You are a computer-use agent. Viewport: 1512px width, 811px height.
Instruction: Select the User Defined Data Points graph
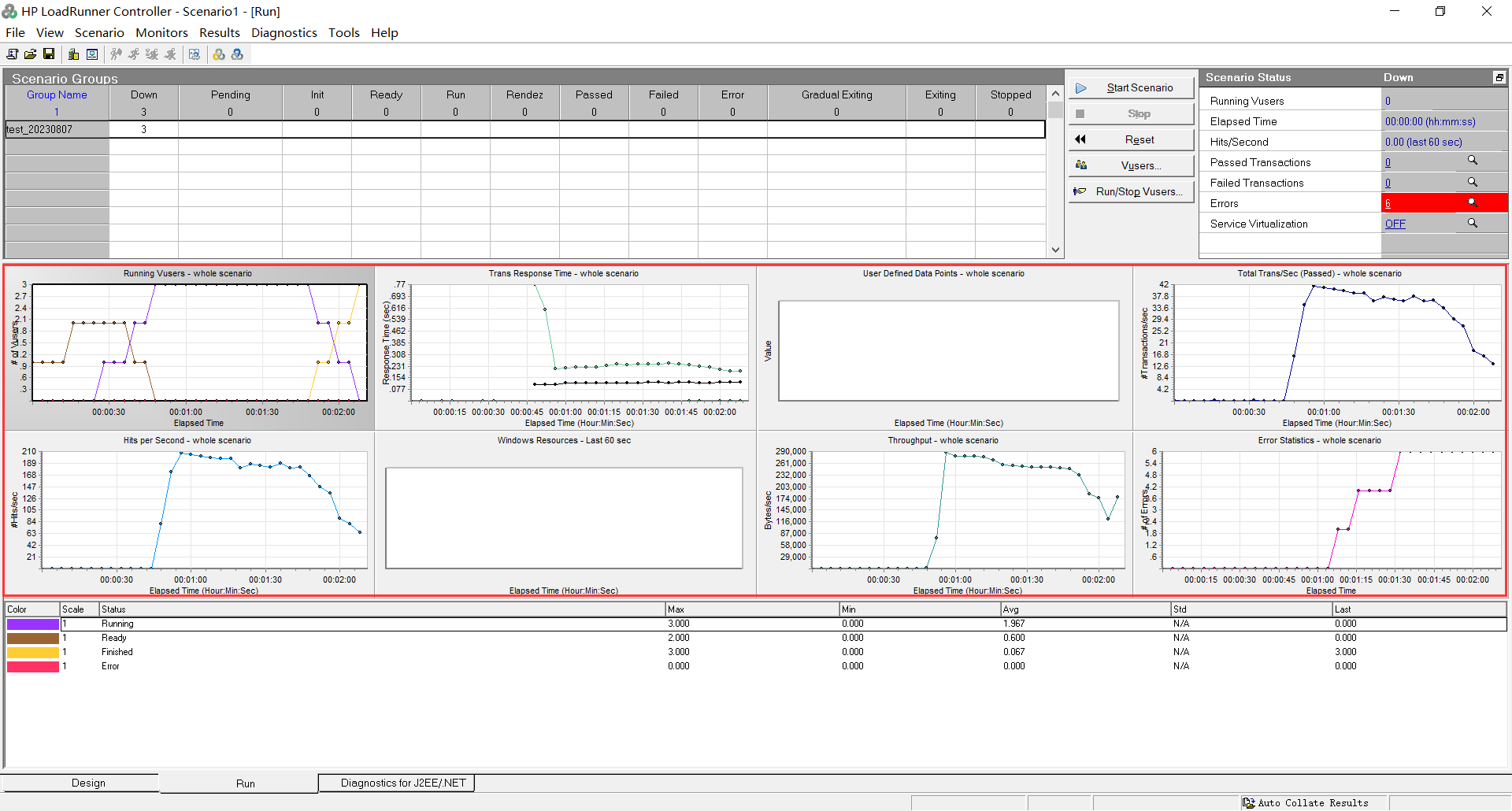tap(944, 347)
